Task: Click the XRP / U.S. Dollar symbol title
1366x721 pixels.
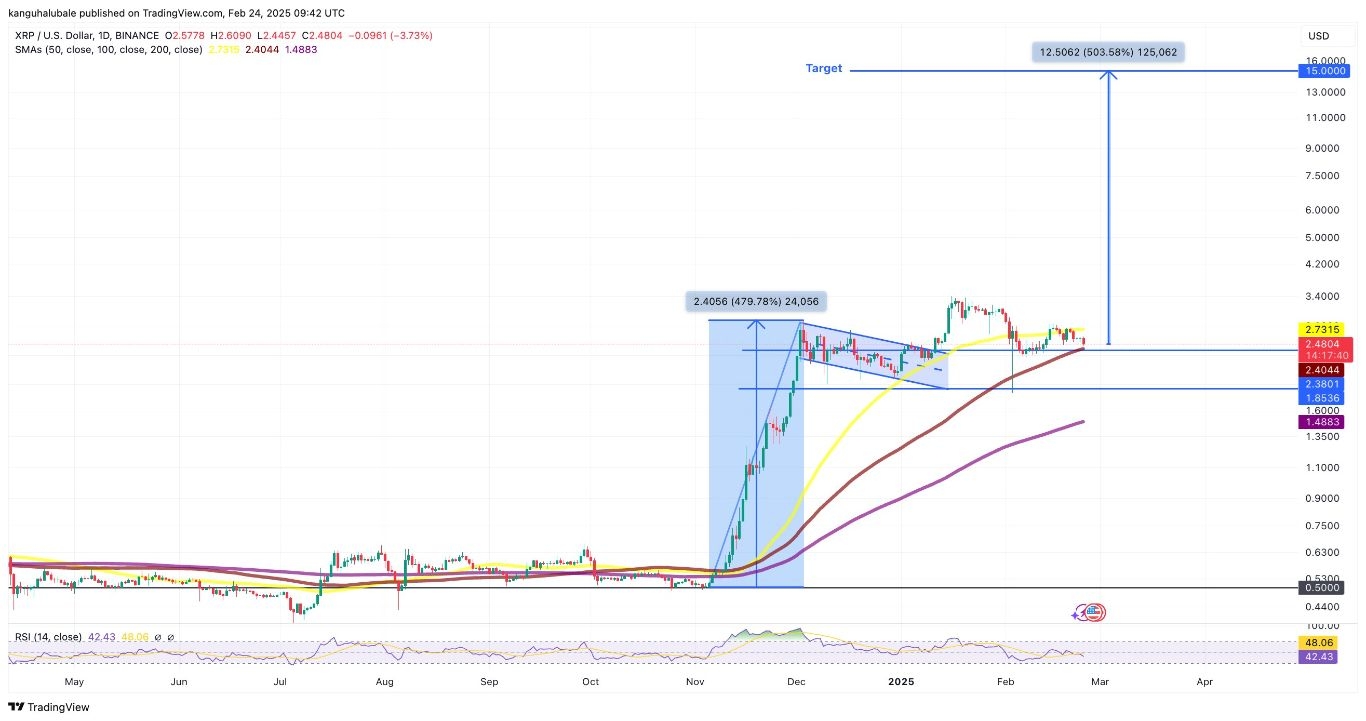Action: [x=85, y=35]
